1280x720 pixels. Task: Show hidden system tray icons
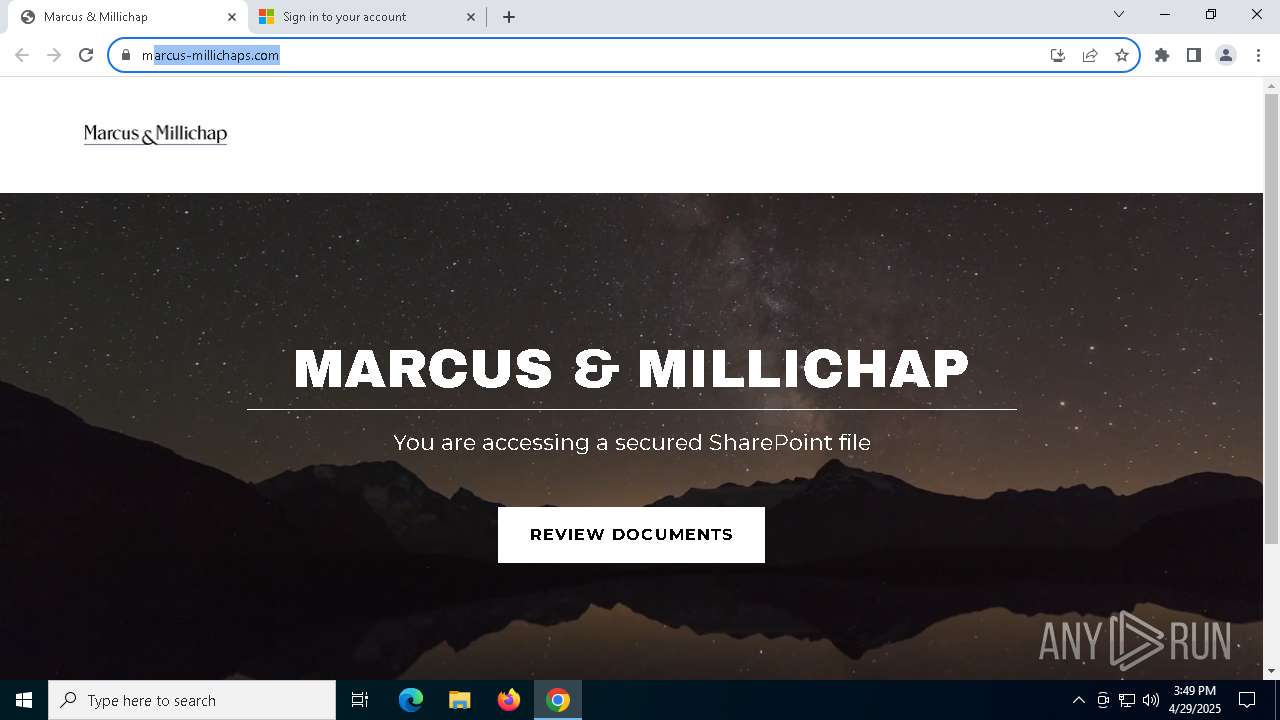[x=1078, y=700]
